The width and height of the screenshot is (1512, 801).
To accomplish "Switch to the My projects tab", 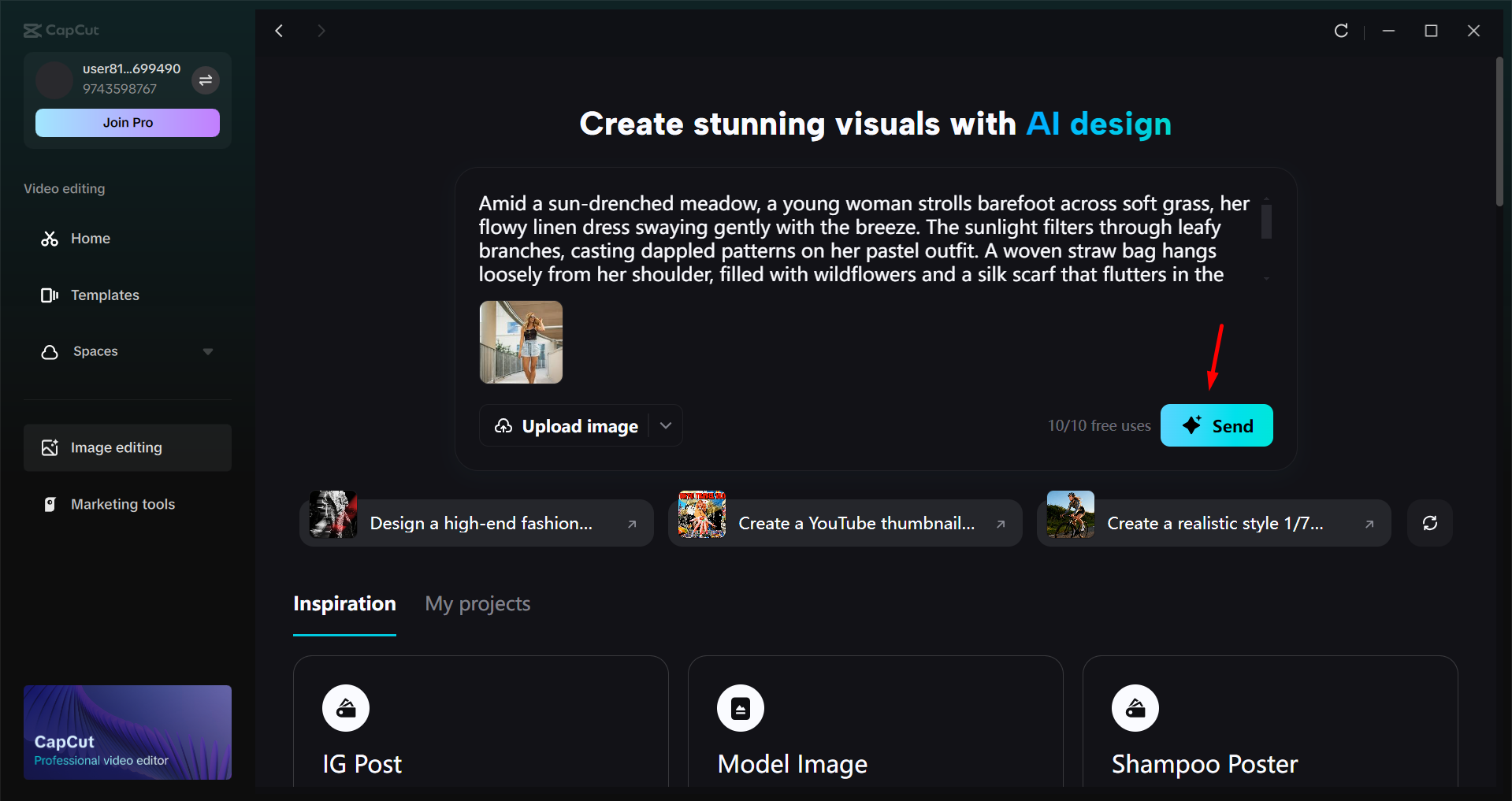I will (477, 603).
